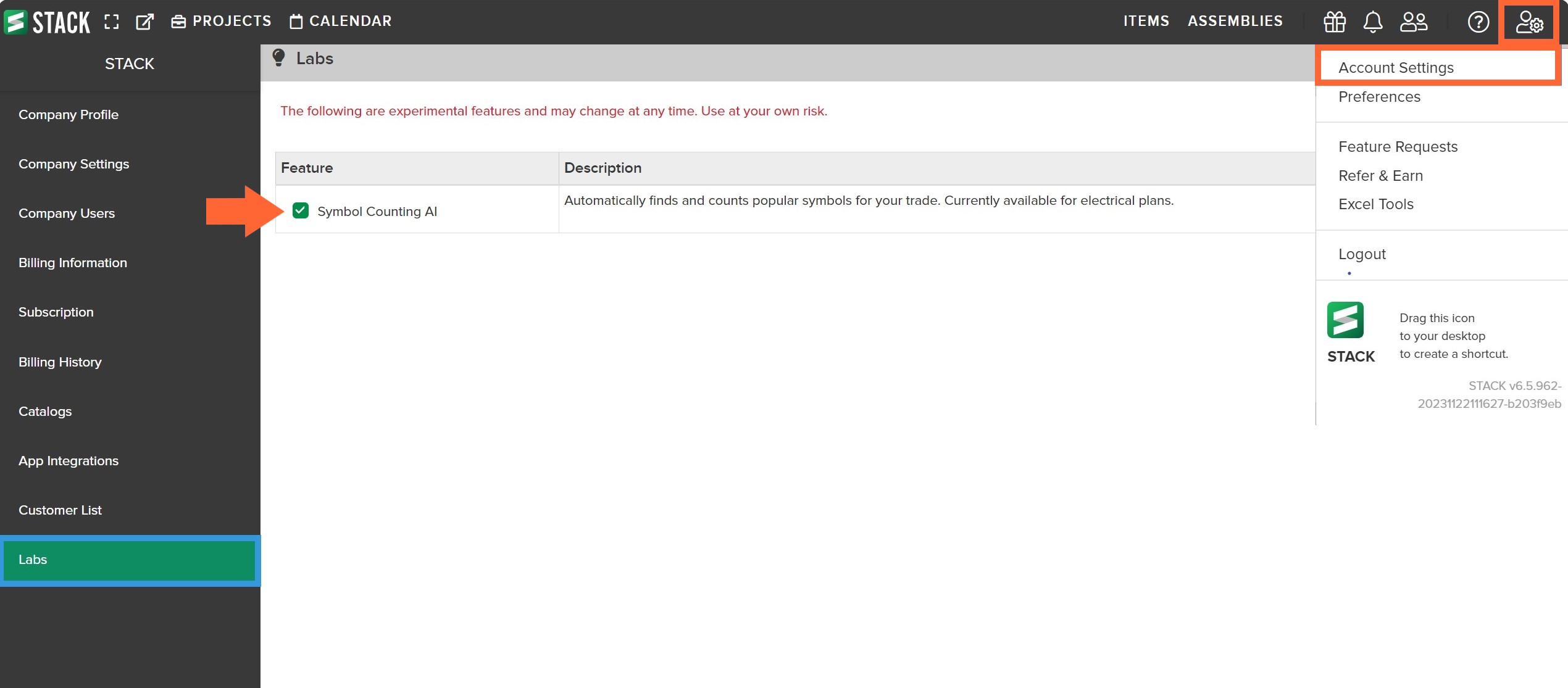Click the gift/rewards icon
The height and width of the screenshot is (688, 1568).
(1334, 21)
